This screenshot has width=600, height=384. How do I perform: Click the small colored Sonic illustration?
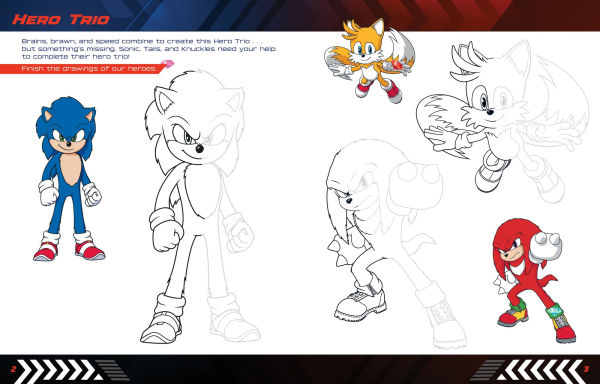point(68,179)
